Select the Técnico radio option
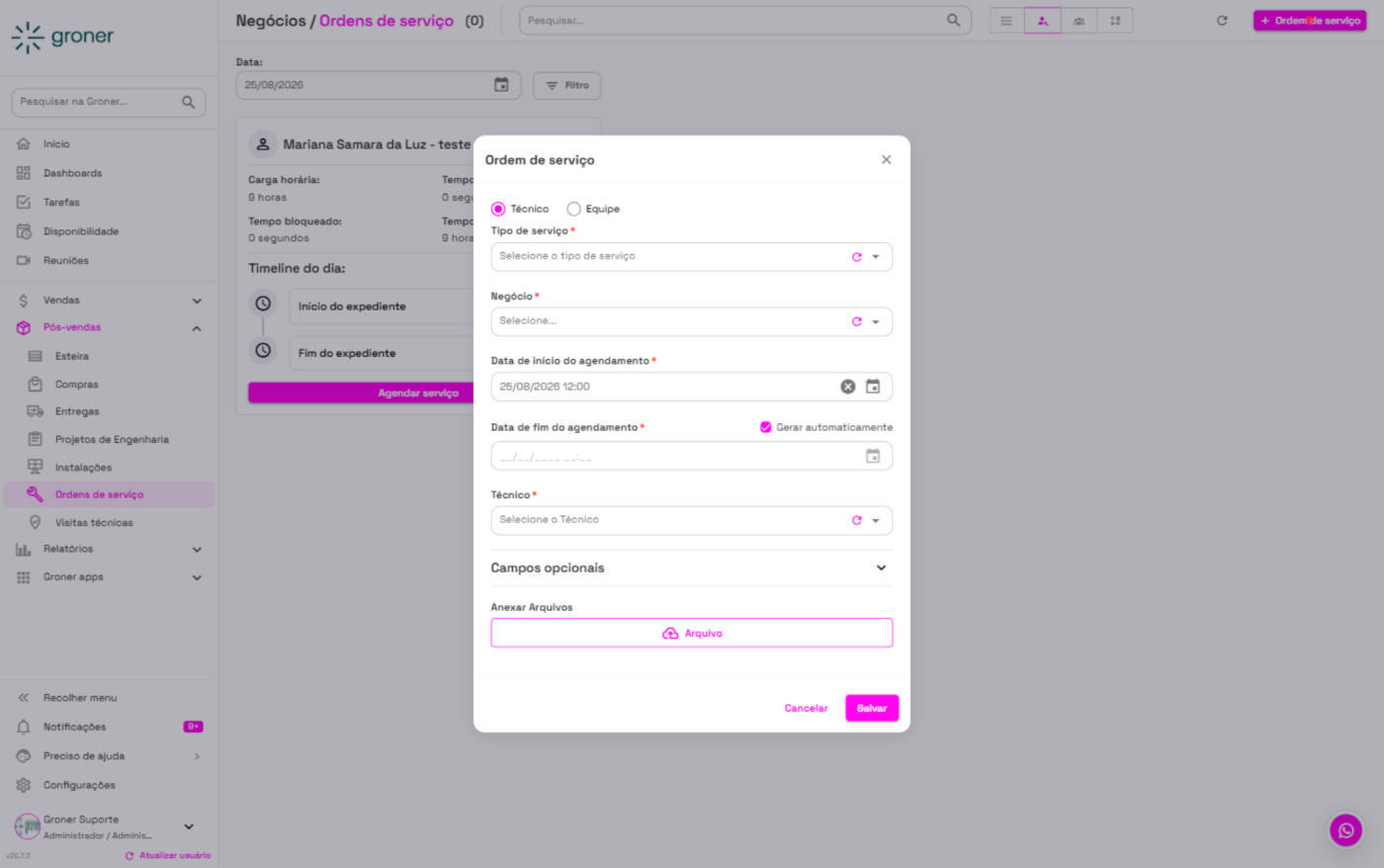This screenshot has height=868, width=1384. pyautogui.click(x=498, y=209)
